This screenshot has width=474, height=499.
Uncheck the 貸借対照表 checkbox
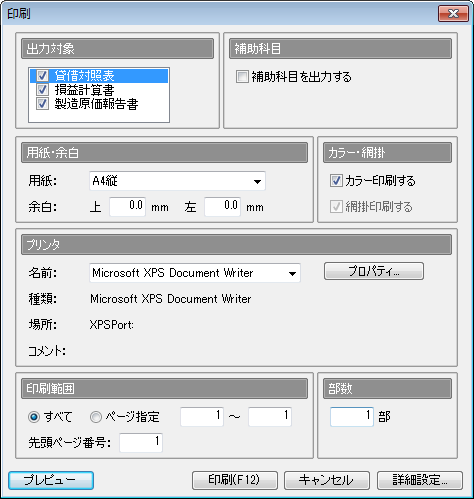(x=42, y=76)
